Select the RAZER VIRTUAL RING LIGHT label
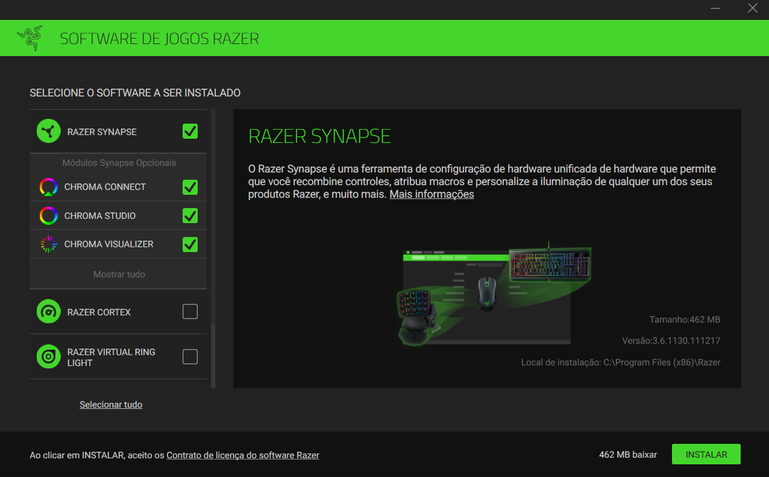 [x=111, y=357]
